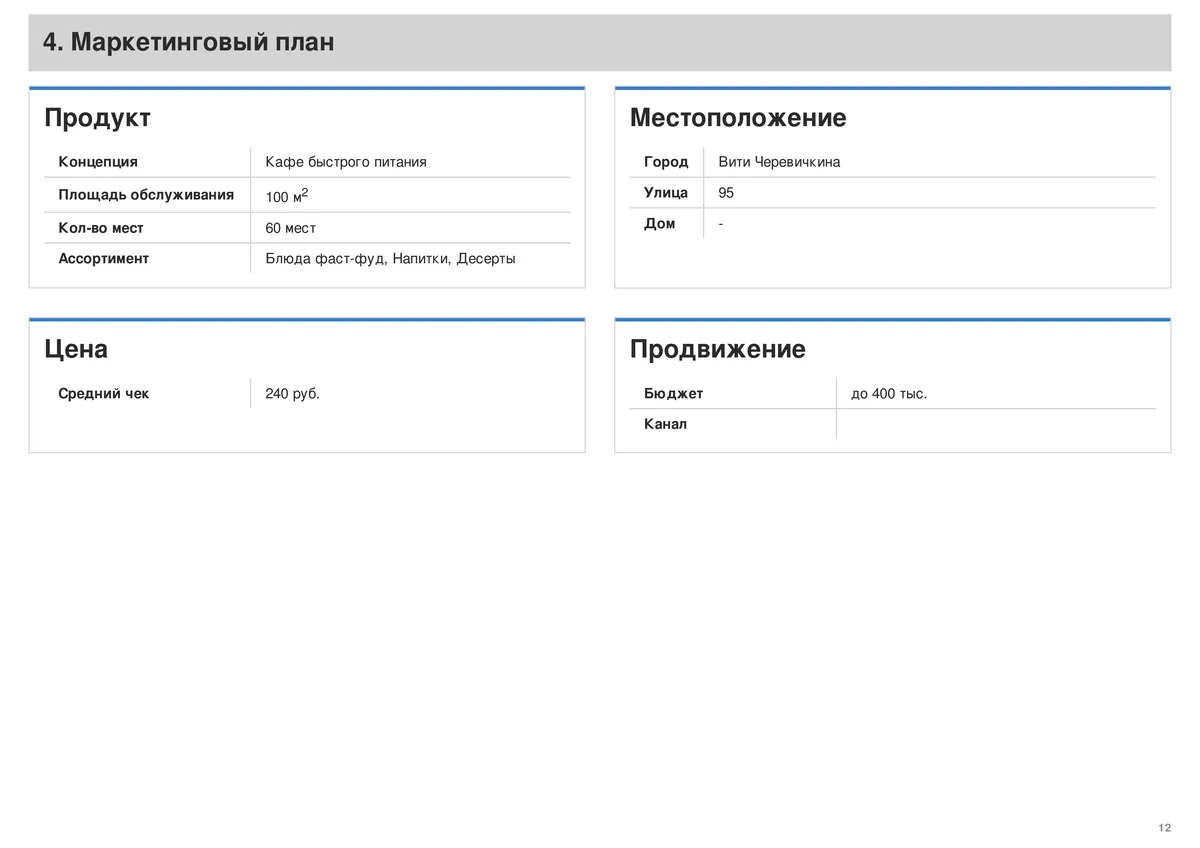Click the 'Концепция' row label

tap(98, 162)
